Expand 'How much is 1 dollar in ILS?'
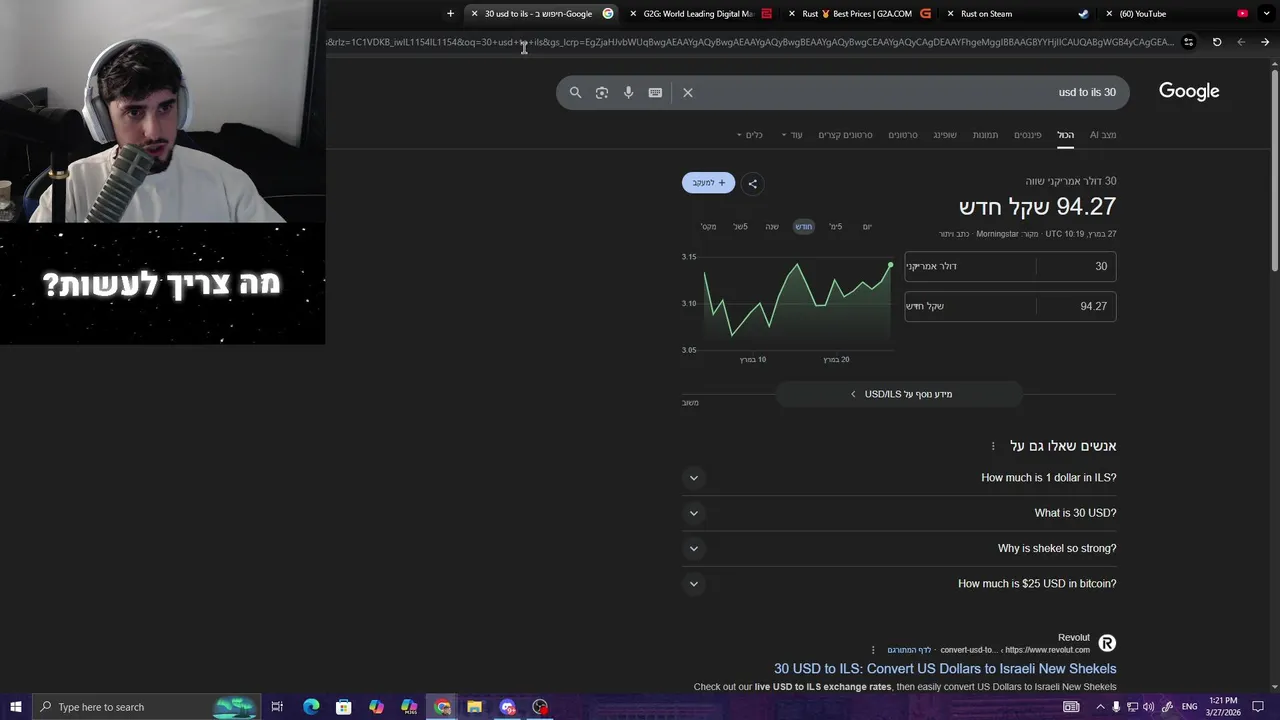Screen dimensions: 1280x720 [899, 478]
